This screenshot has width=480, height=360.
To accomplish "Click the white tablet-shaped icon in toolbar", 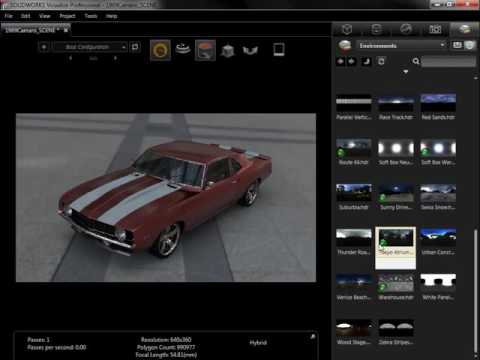I will pyautogui.click(x=279, y=50).
